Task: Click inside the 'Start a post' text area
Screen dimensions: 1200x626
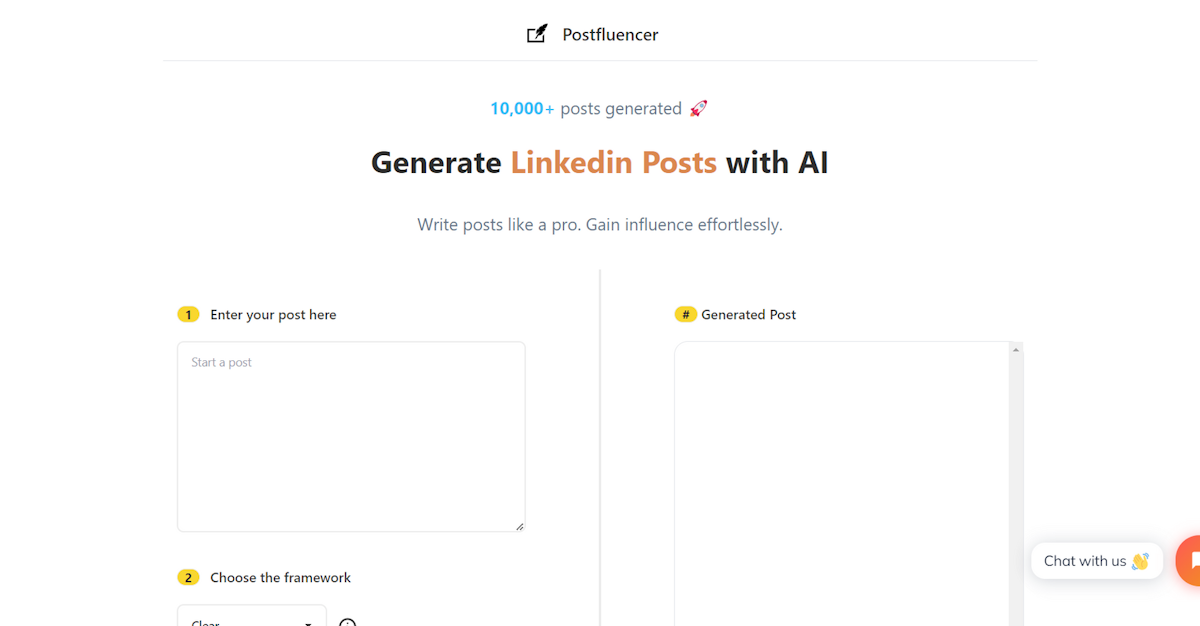Action: click(x=351, y=437)
